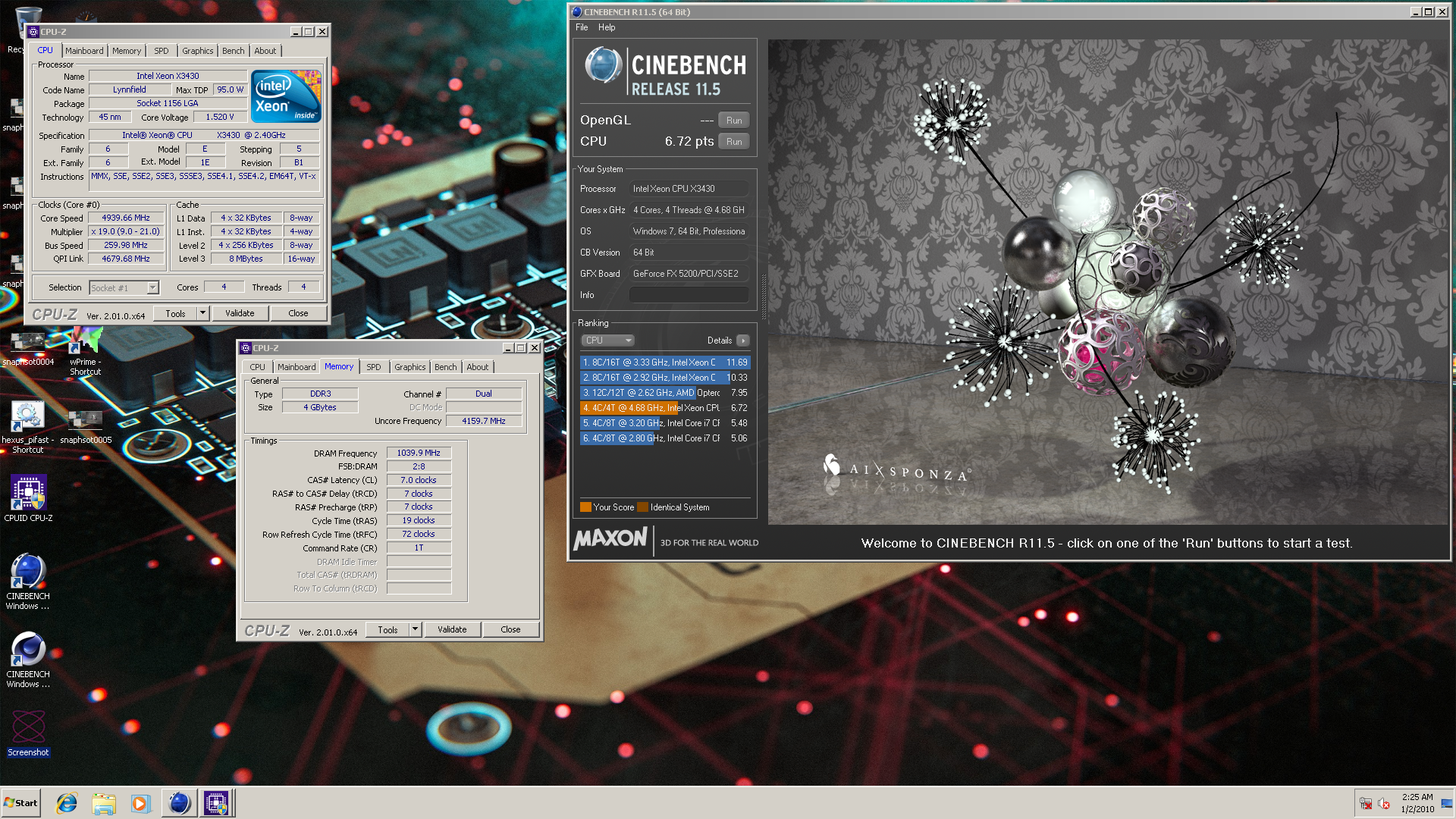Open the Ranking CPU dropdown
Image resolution: width=1456 pixels, height=819 pixels.
pos(607,340)
